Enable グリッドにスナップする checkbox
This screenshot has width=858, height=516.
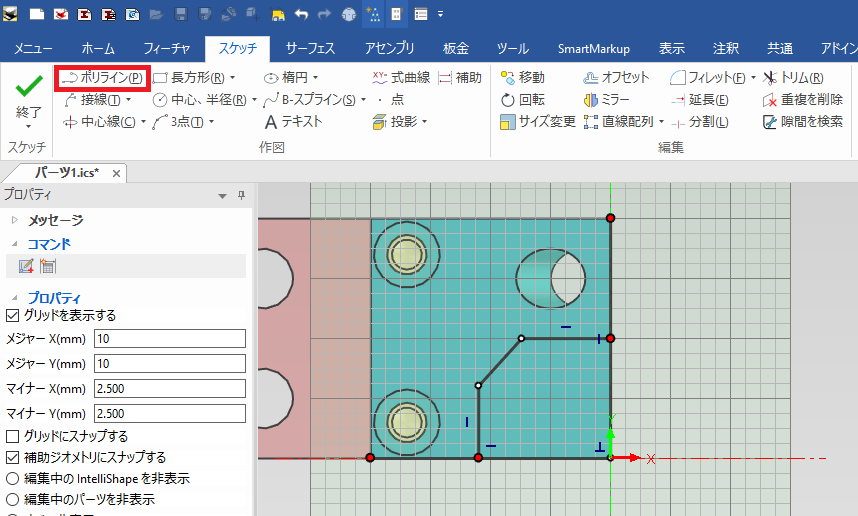coord(12,436)
